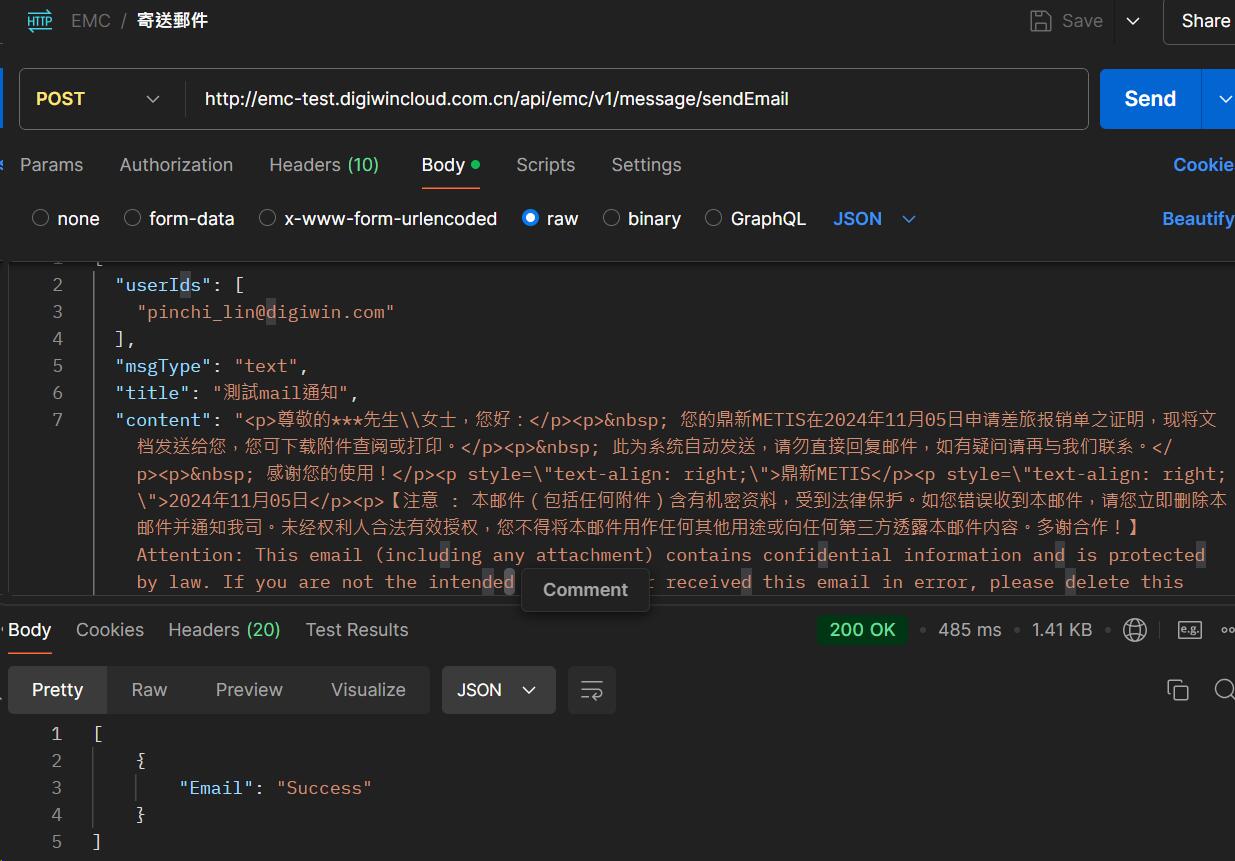Click the EMC breadcrumb link

(x=91, y=21)
